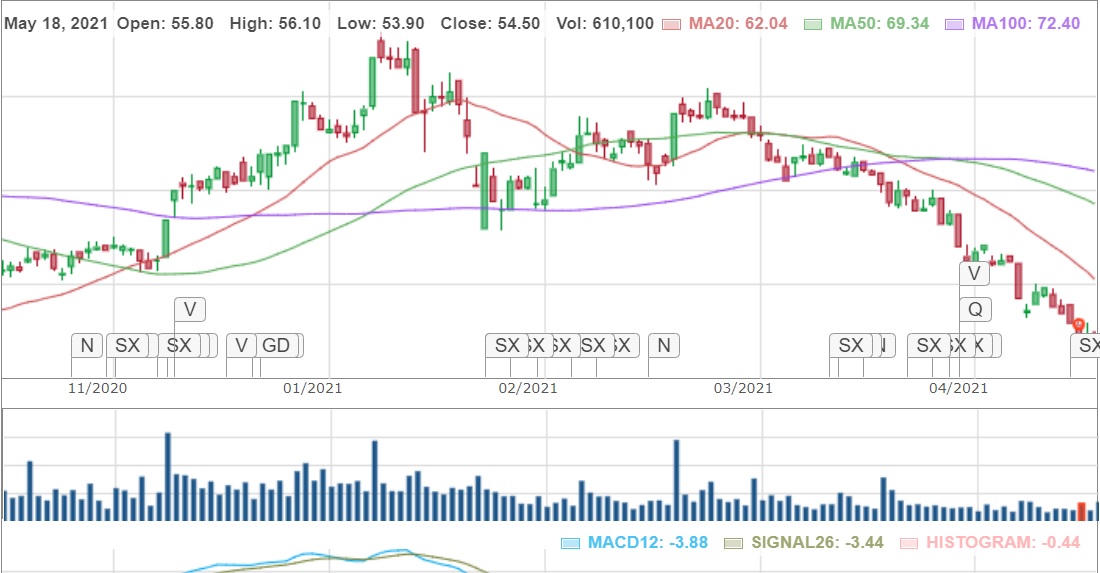
Task: Select the V marker above Q
Action: coord(974,273)
